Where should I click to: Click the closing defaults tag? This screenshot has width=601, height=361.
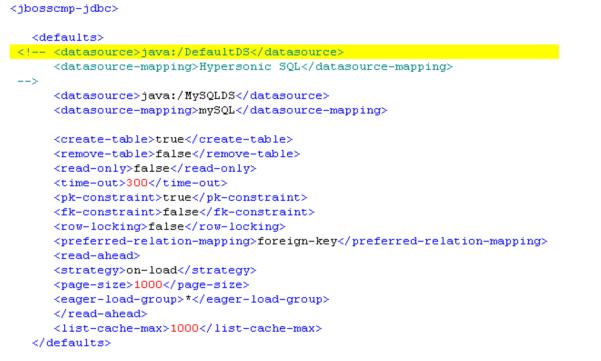point(72,343)
